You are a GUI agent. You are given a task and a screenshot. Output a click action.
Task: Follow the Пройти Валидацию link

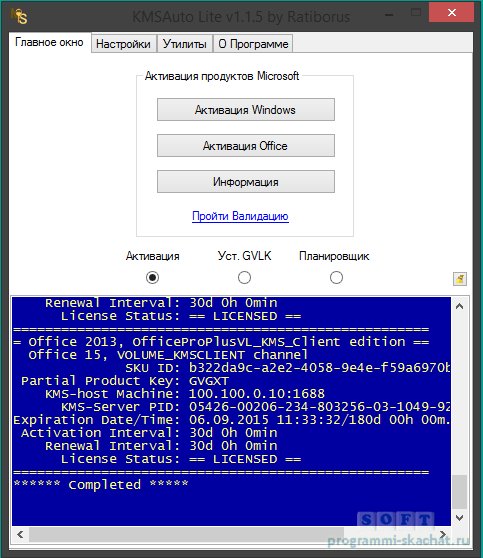click(x=240, y=216)
